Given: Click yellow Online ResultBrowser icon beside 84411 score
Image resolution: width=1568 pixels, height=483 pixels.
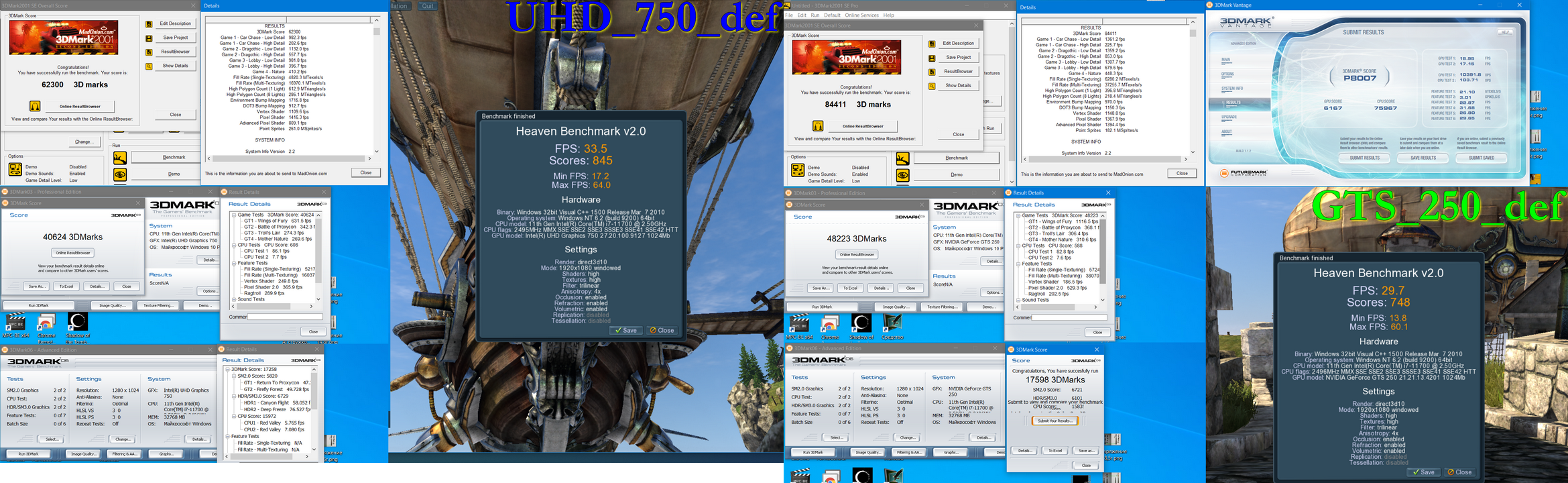Looking at the screenshot, I should [x=818, y=126].
